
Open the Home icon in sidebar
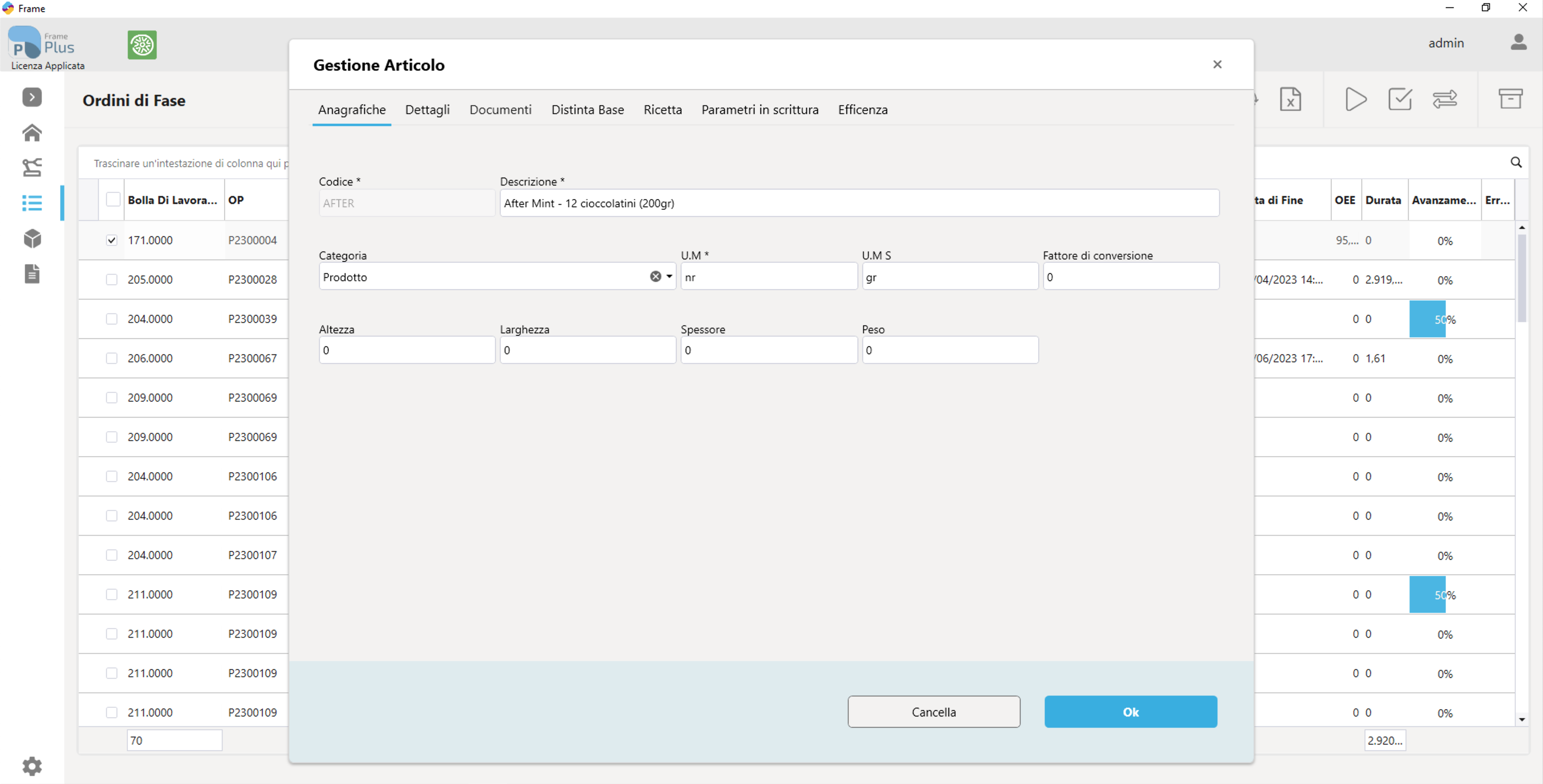click(32, 133)
